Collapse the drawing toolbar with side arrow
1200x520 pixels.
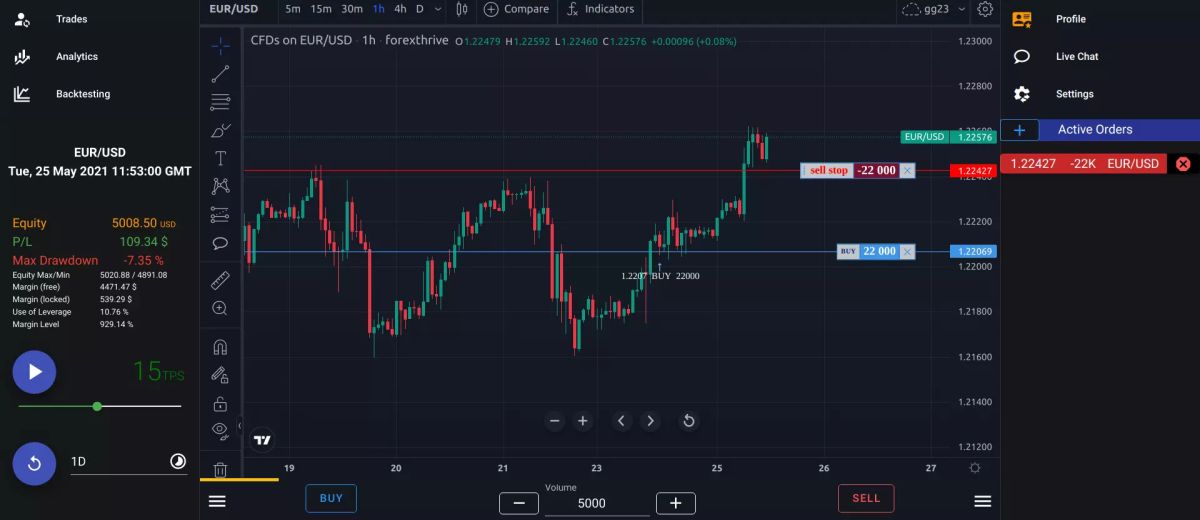[240, 427]
